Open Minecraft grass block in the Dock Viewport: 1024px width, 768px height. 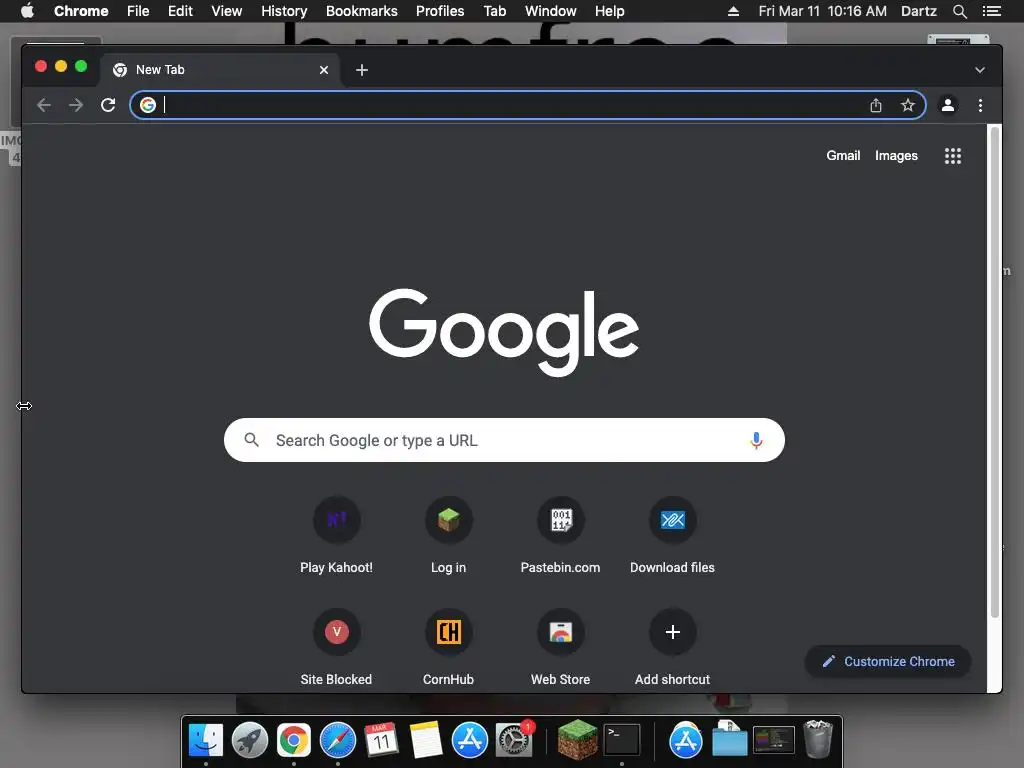577,740
